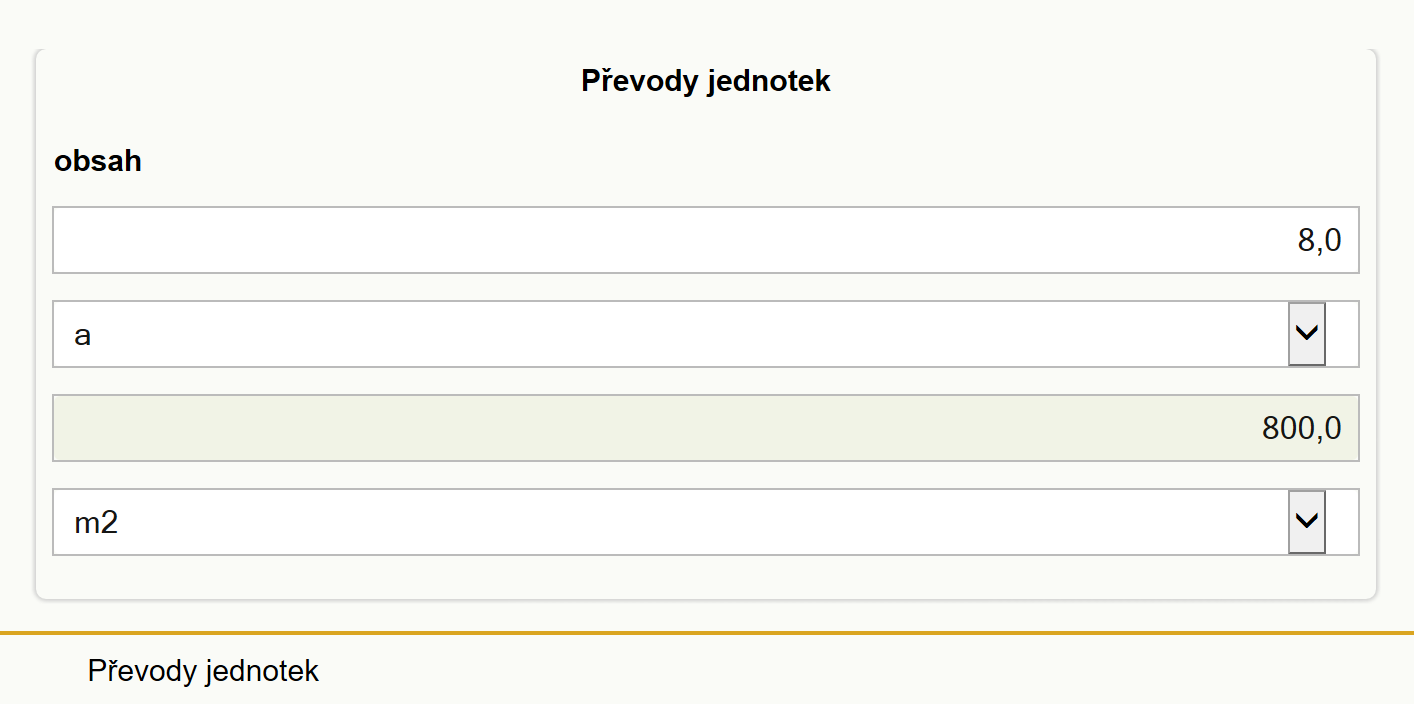Select the result field showing 800,0

(706, 428)
